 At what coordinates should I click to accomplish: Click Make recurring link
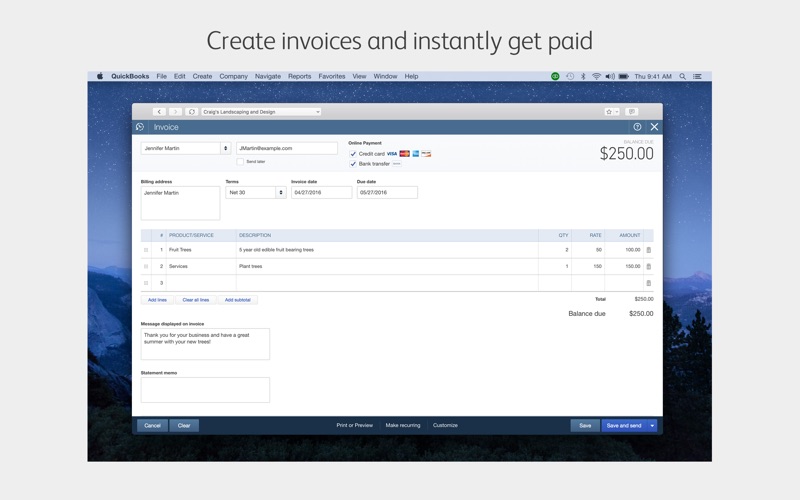403,425
